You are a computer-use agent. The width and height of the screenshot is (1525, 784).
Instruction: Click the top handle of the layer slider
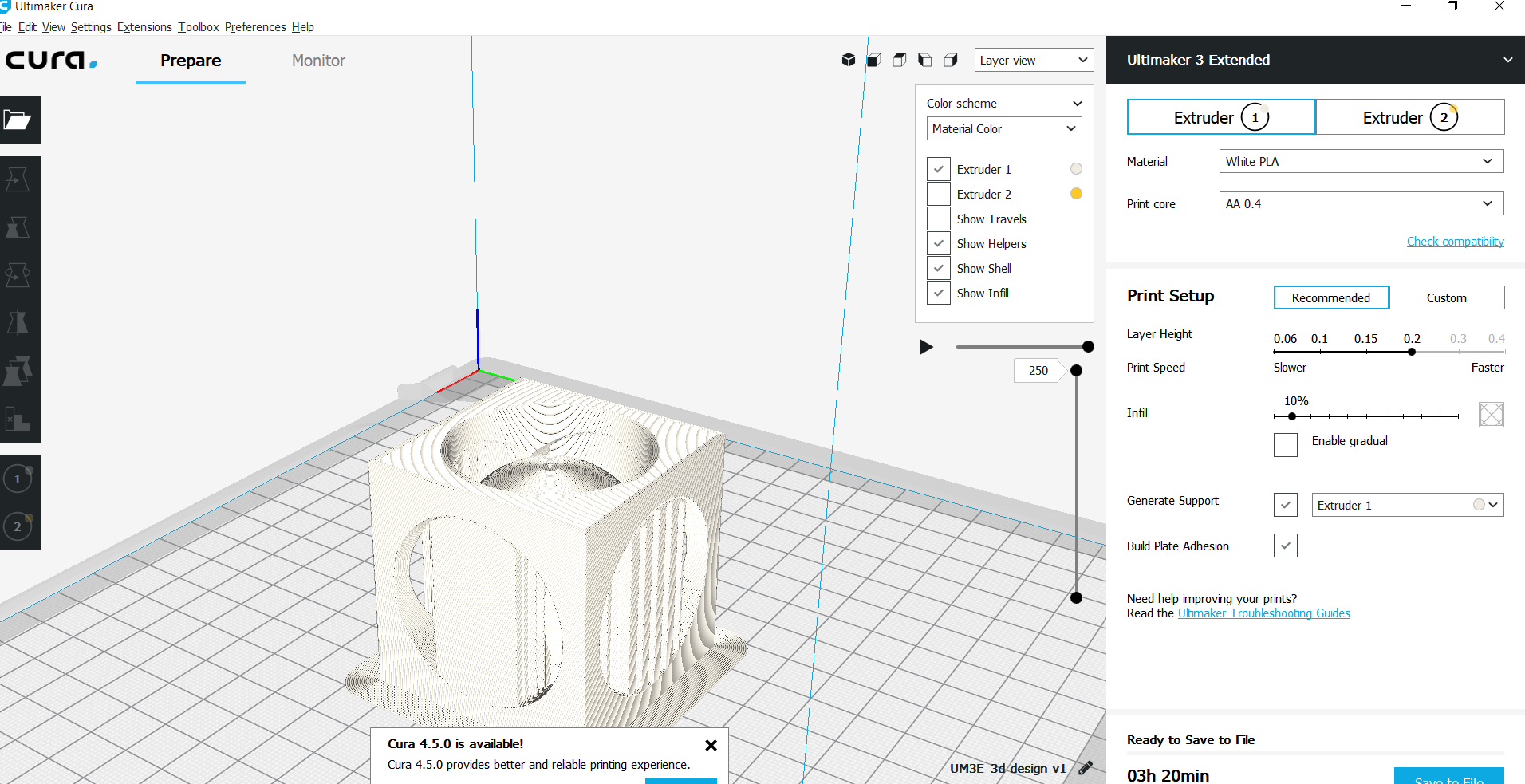[1076, 370]
